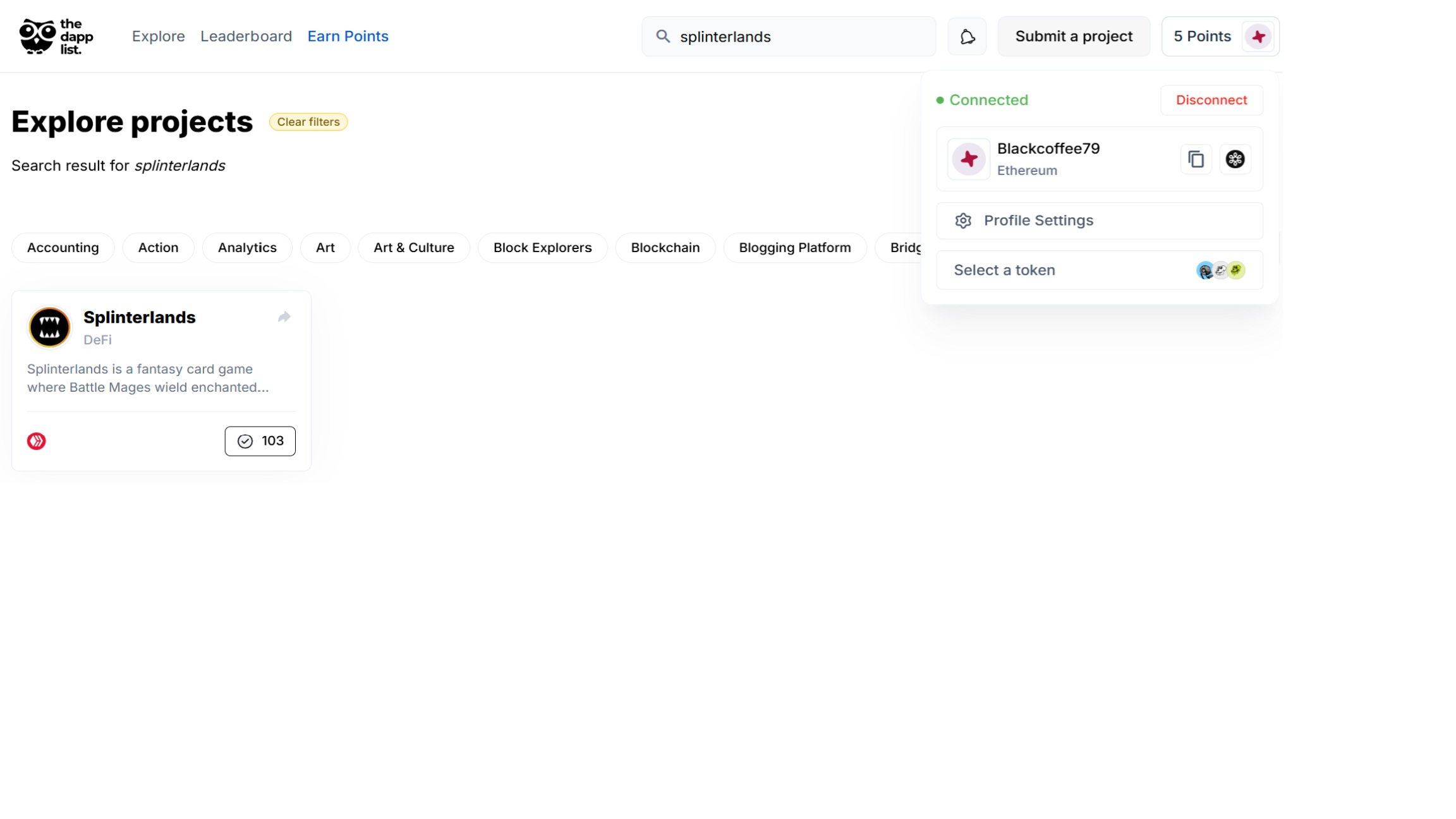Click the DeFi label on Splinterlands

97,340
